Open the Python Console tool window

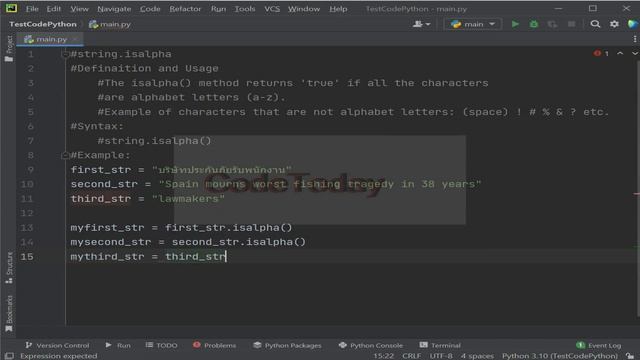click(x=371, y=345)
